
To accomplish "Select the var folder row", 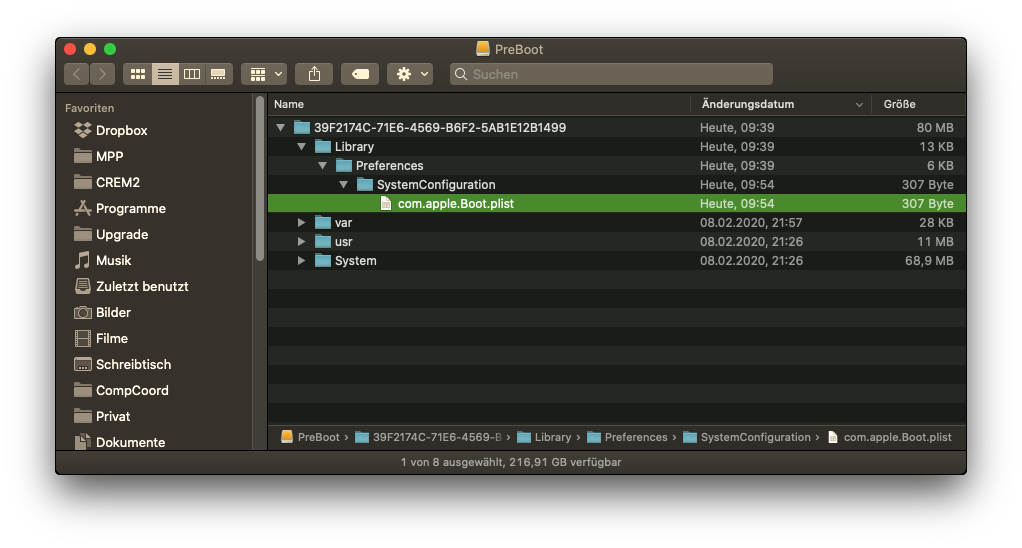I will click(617, 223).
